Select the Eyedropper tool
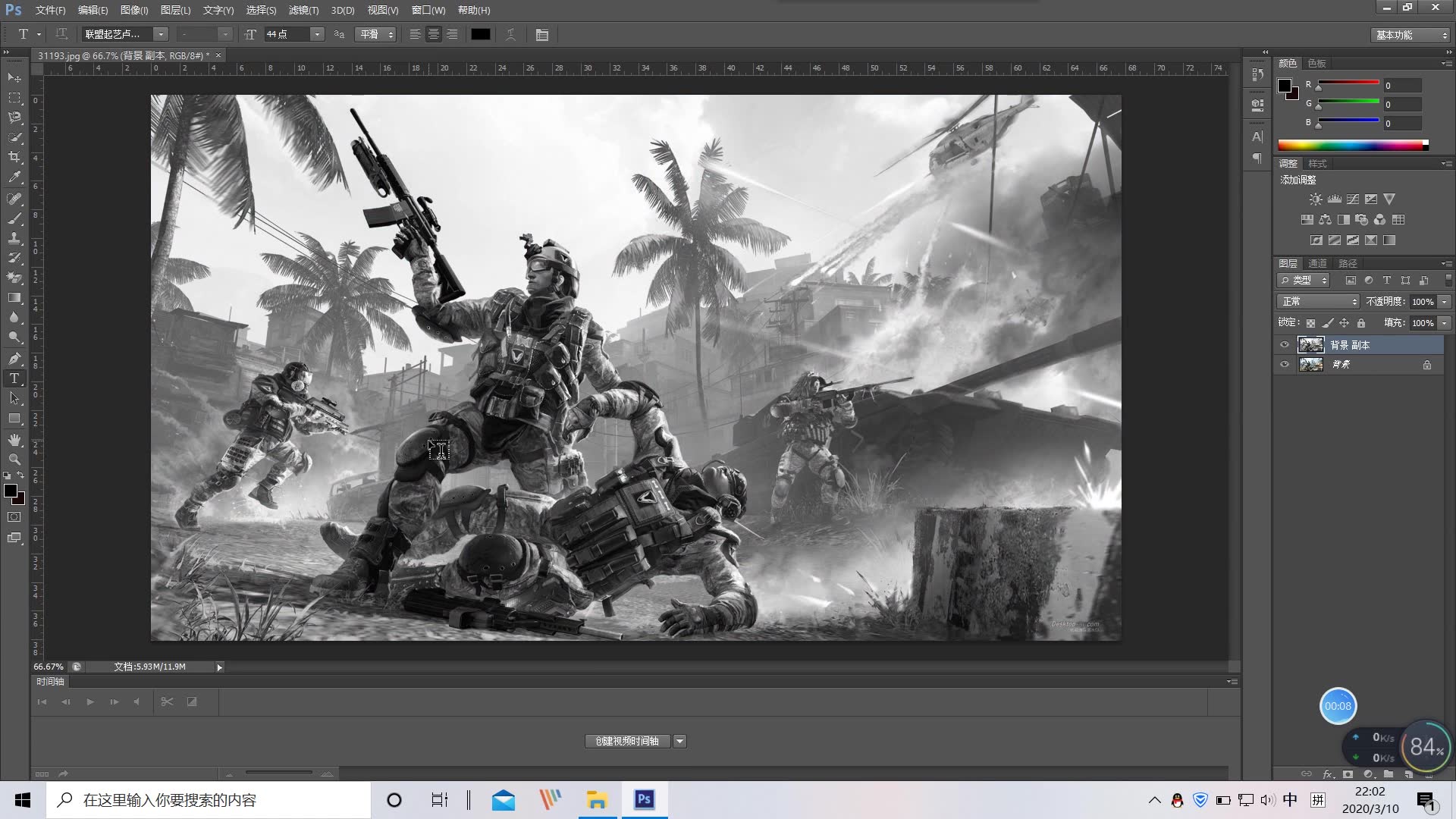The width and height of the screenshot is (1456, 819). click(14, 177)
